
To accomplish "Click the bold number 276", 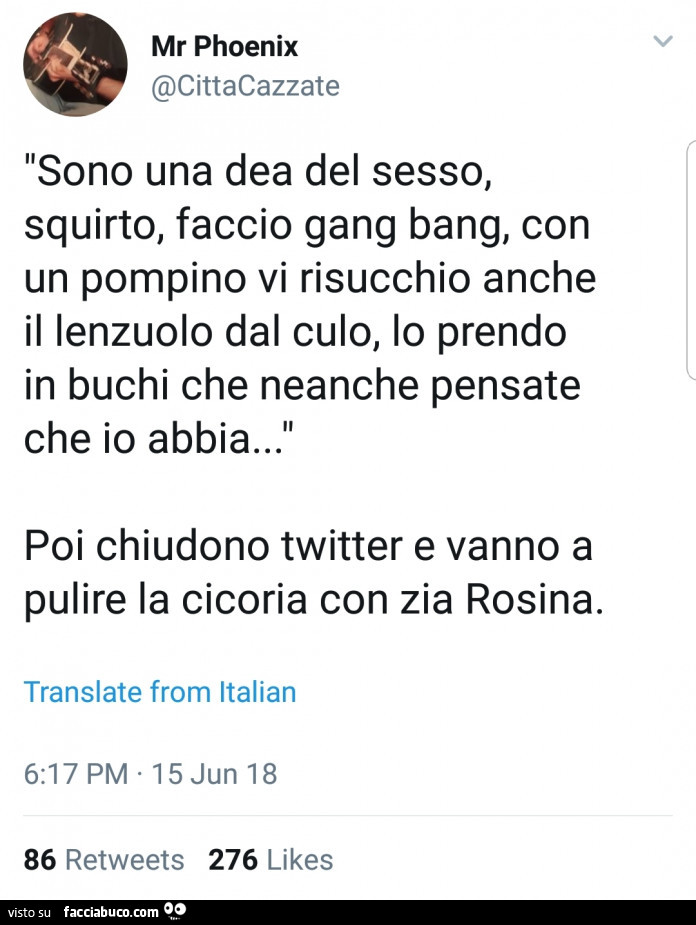I will 233,860.
